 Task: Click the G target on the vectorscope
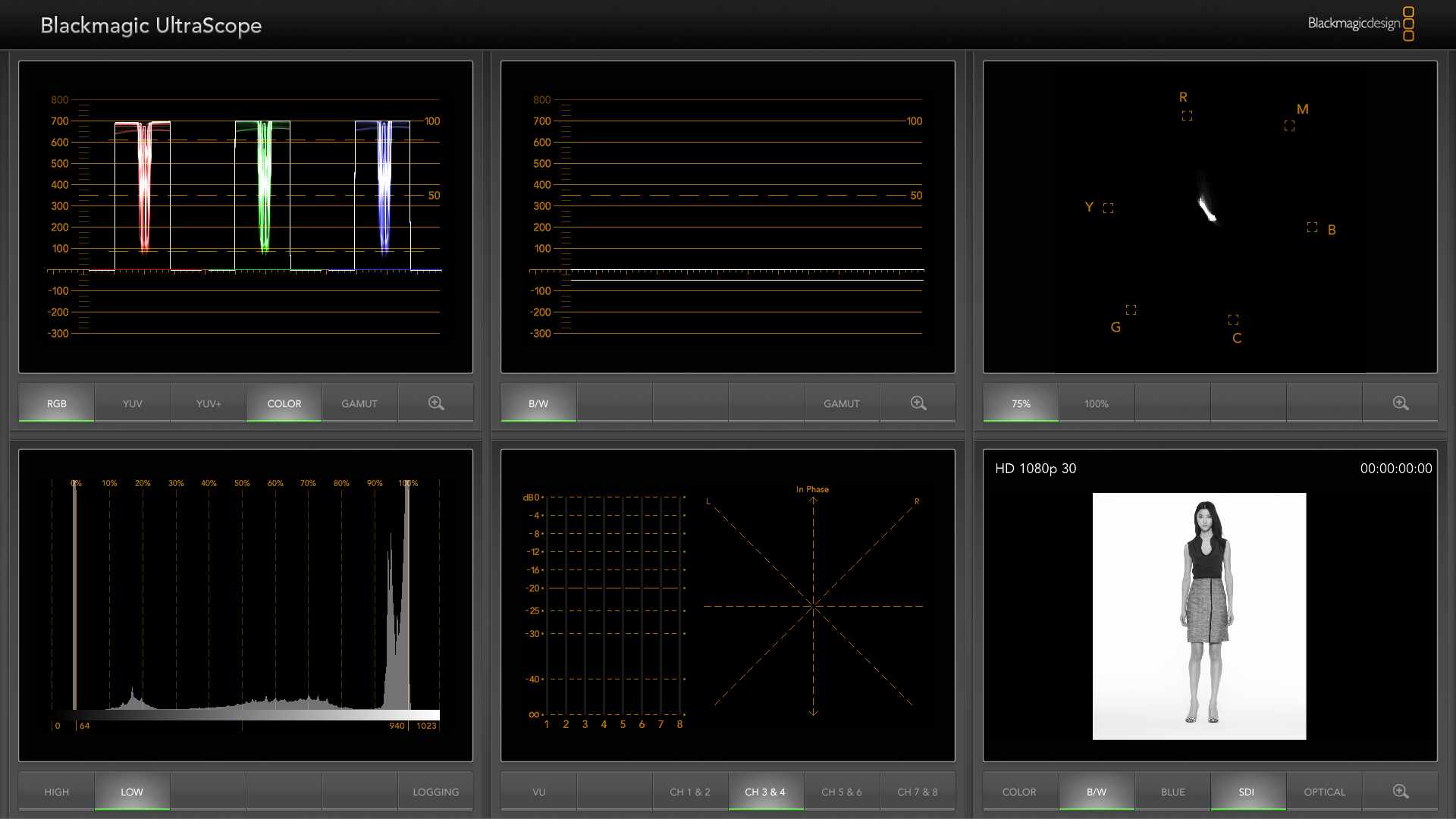(x=1131, y=309)
